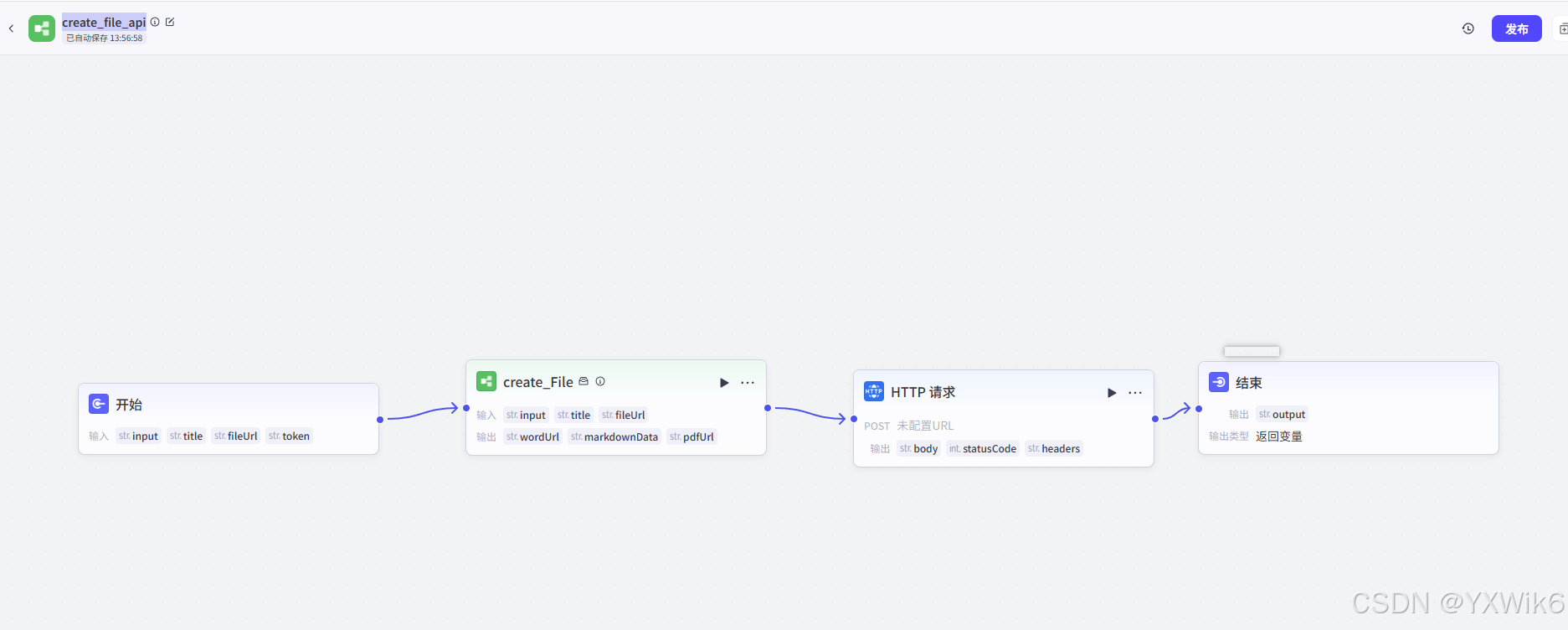The width and height of the screenshot is (1568, 630).
Task: Go back using the left chevron arrow
Action: pyautogui.click(x=11, y=28)
